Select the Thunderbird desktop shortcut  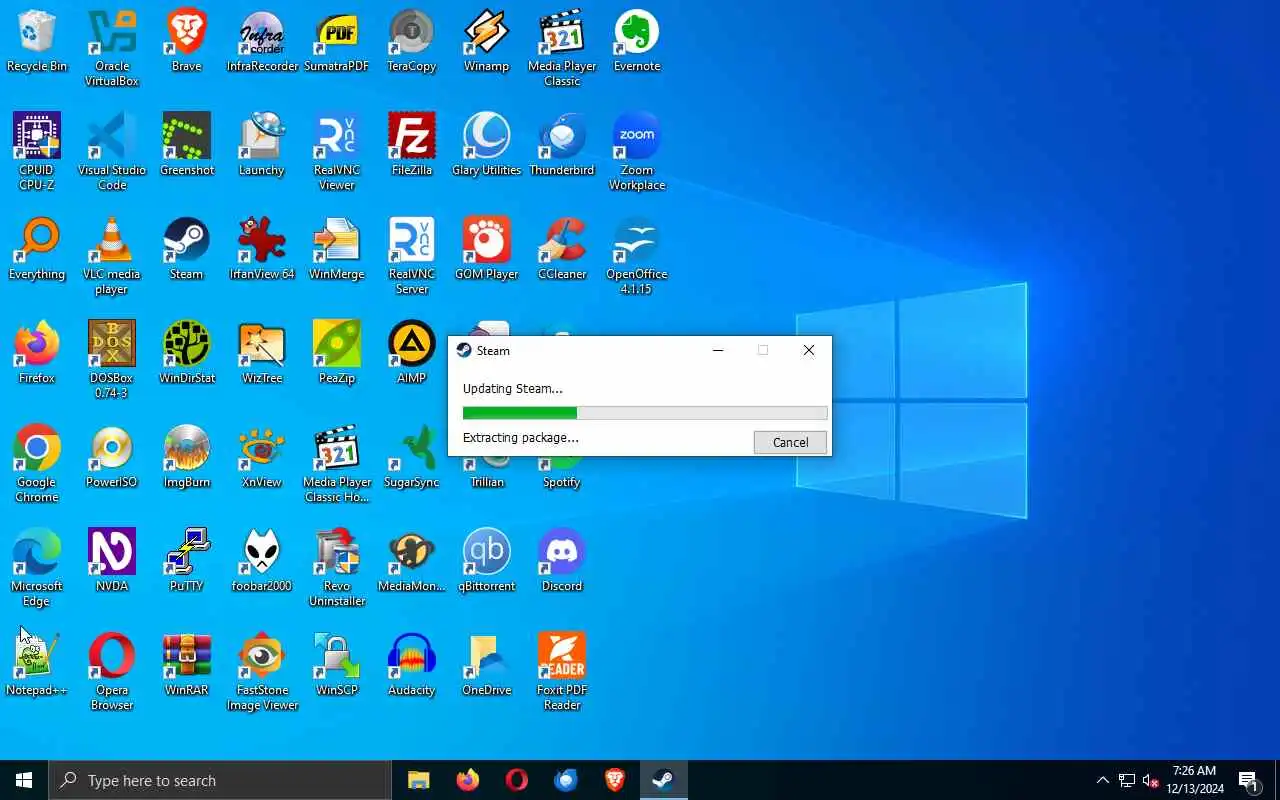point(562,145)
